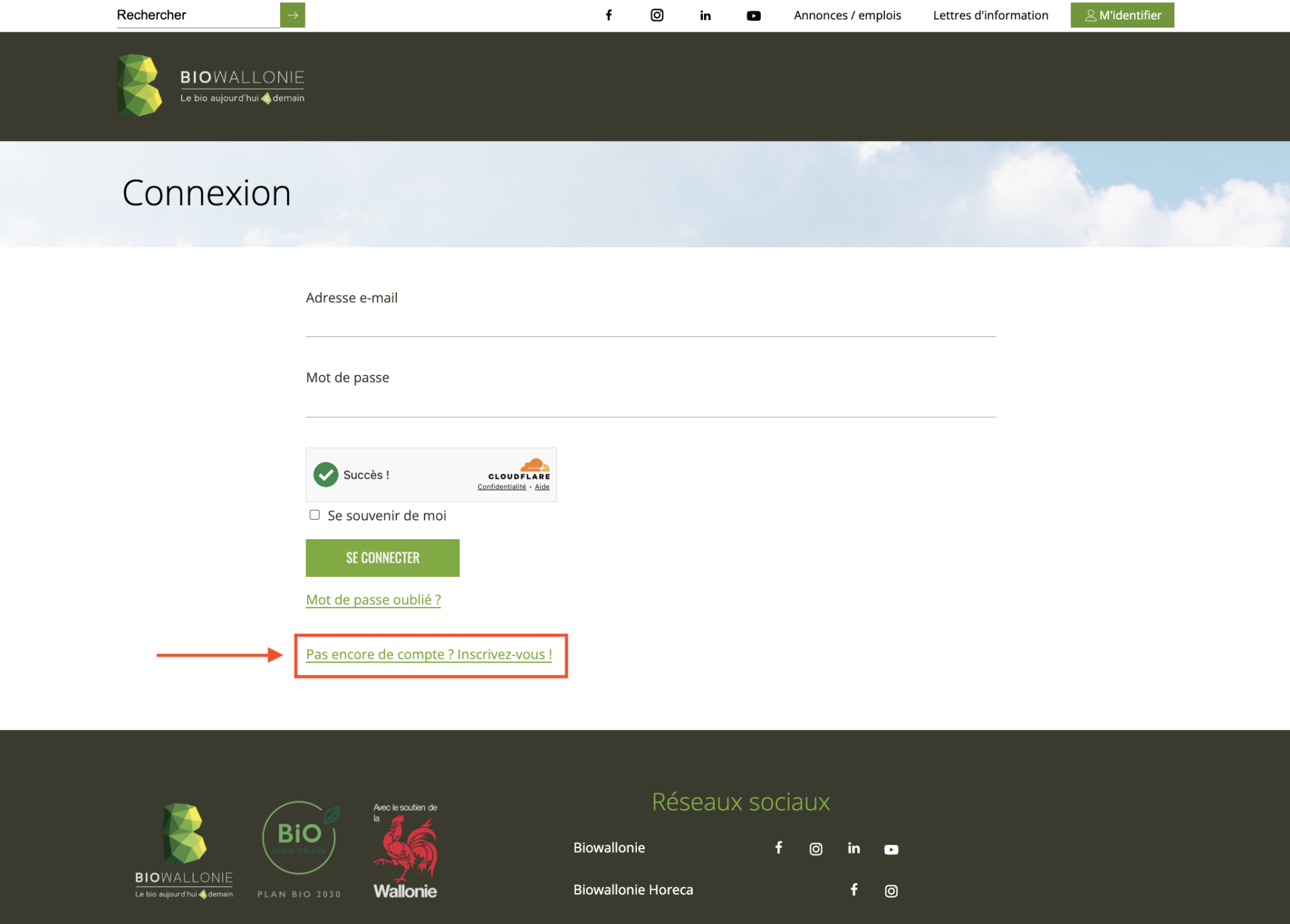Screen dimensions: 1290x924
Task: Click 'Pas encore de compte ? Inscrivez-vous !' link
Action: pyautogui.click(x=429, y=654)
